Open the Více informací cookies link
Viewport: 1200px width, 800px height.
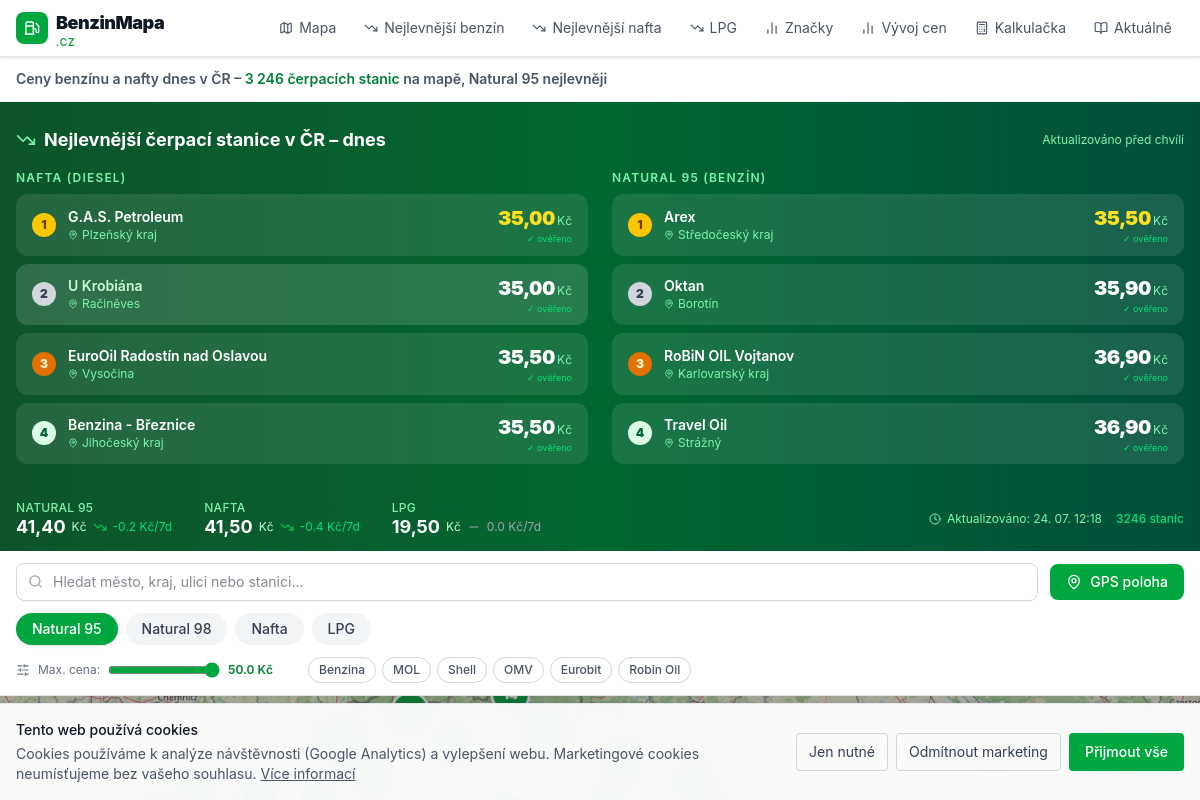point(308,774)
